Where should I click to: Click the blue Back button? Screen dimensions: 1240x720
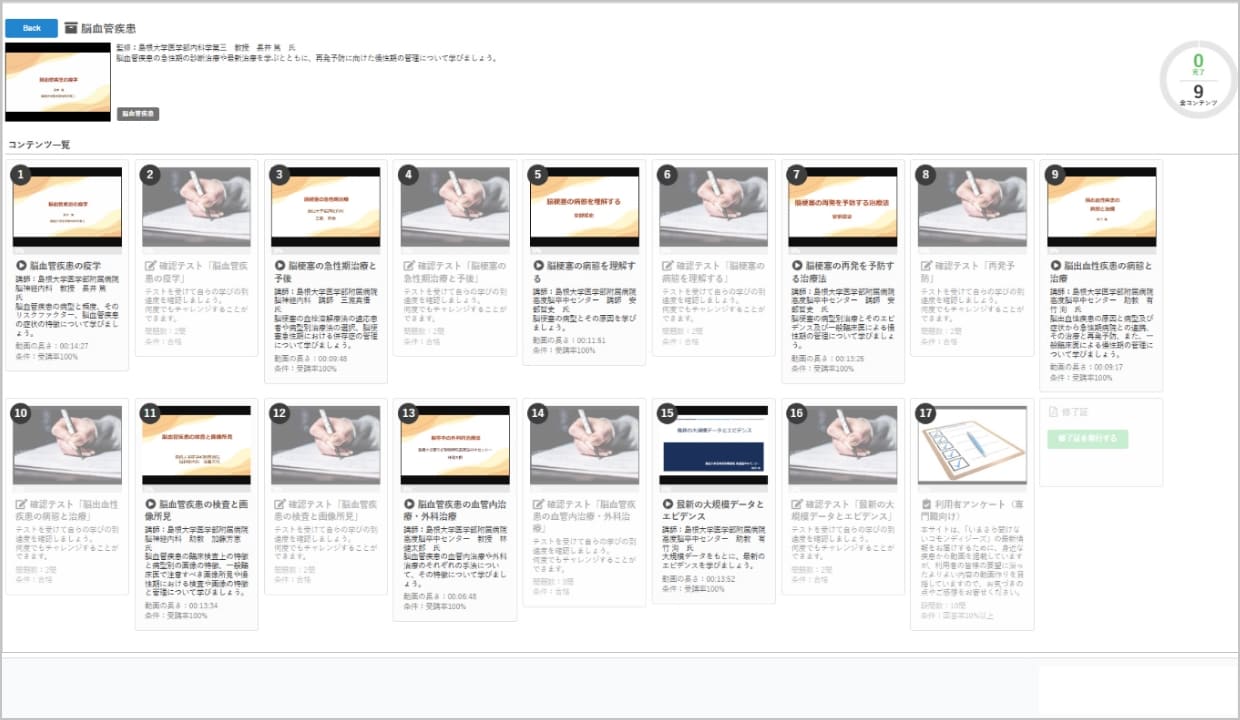coord(32,28)
